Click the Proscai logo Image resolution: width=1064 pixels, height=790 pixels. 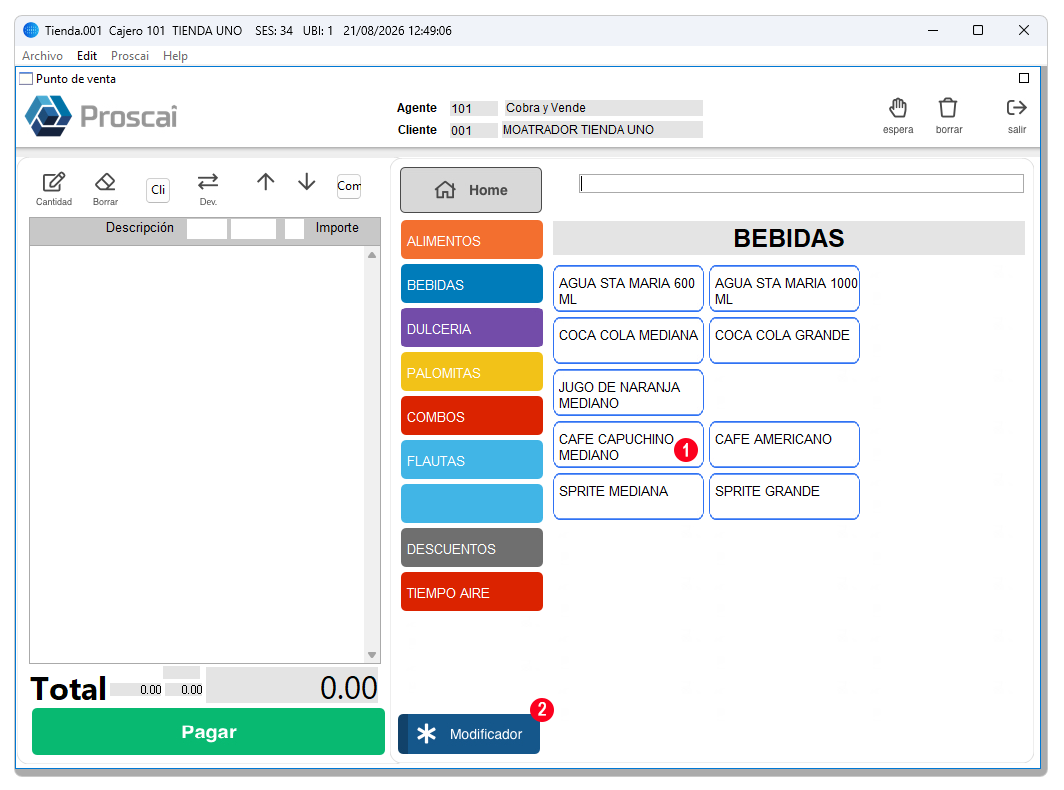[x=101, y=116]
